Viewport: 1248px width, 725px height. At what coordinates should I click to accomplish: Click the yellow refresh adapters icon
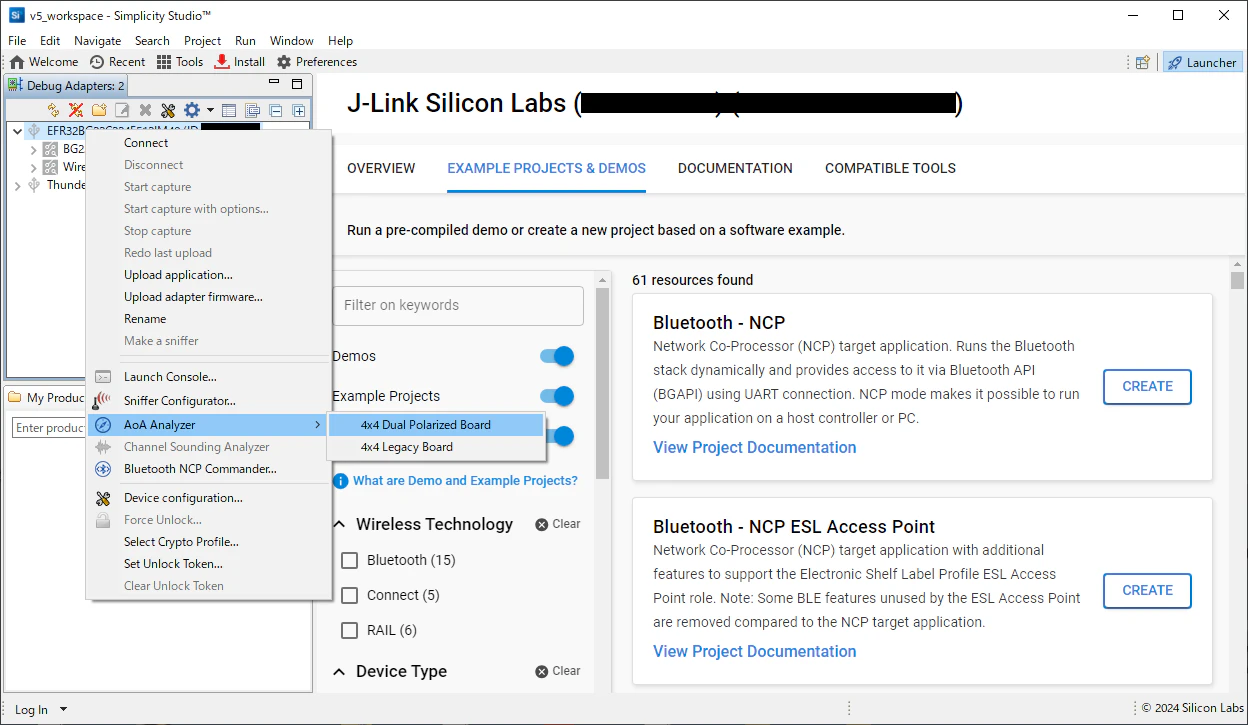(54, 110)
